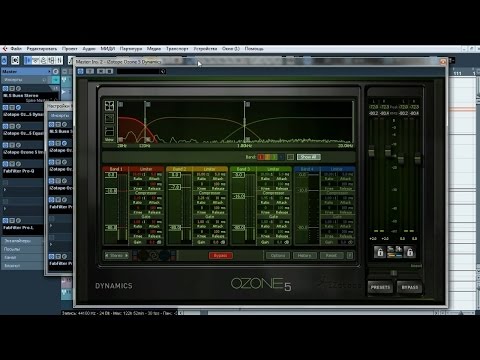Open editor for FabFilter Pro-Q insert in inspector
Image resolution: width=480 pixels, height=360 pixels.
click(x=18, y=164)
